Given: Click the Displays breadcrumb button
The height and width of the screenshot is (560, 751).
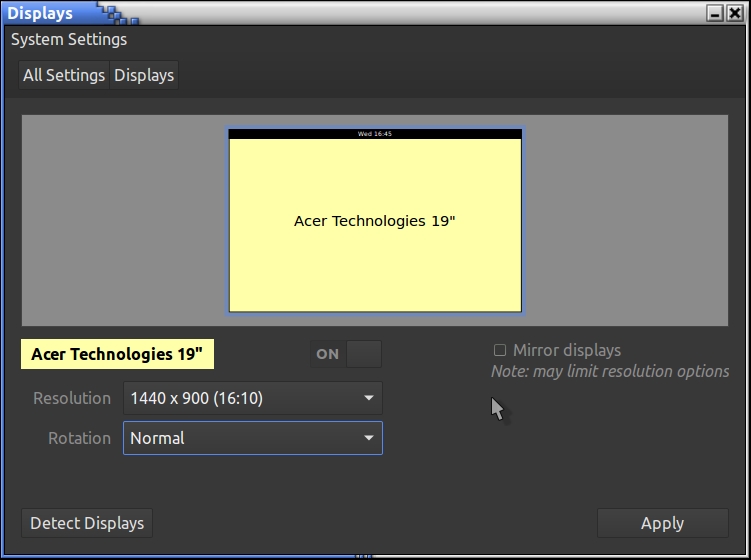Looking at the screenshot, I should [144, 75].
